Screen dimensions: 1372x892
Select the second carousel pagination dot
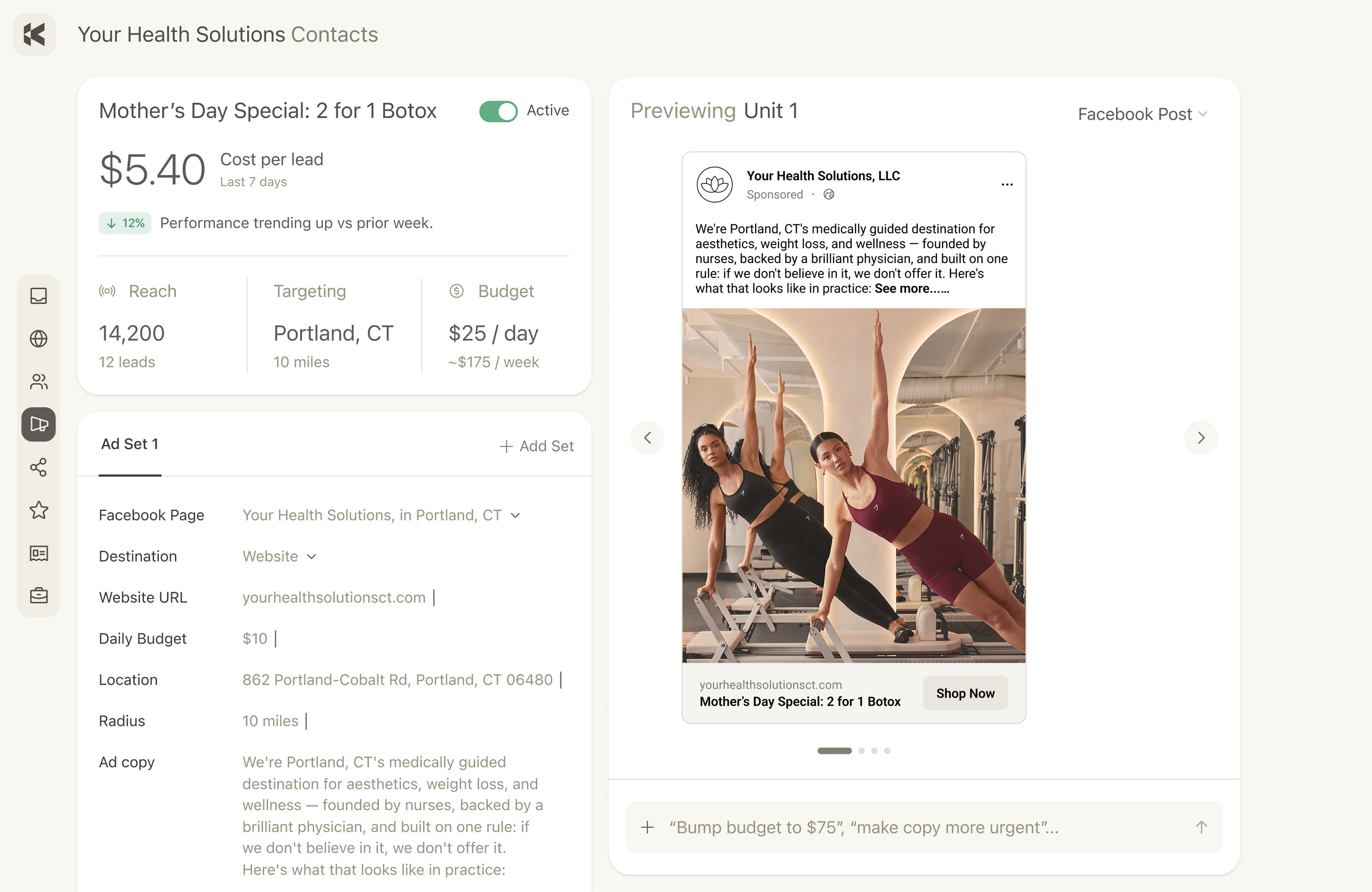pos(861,751)
